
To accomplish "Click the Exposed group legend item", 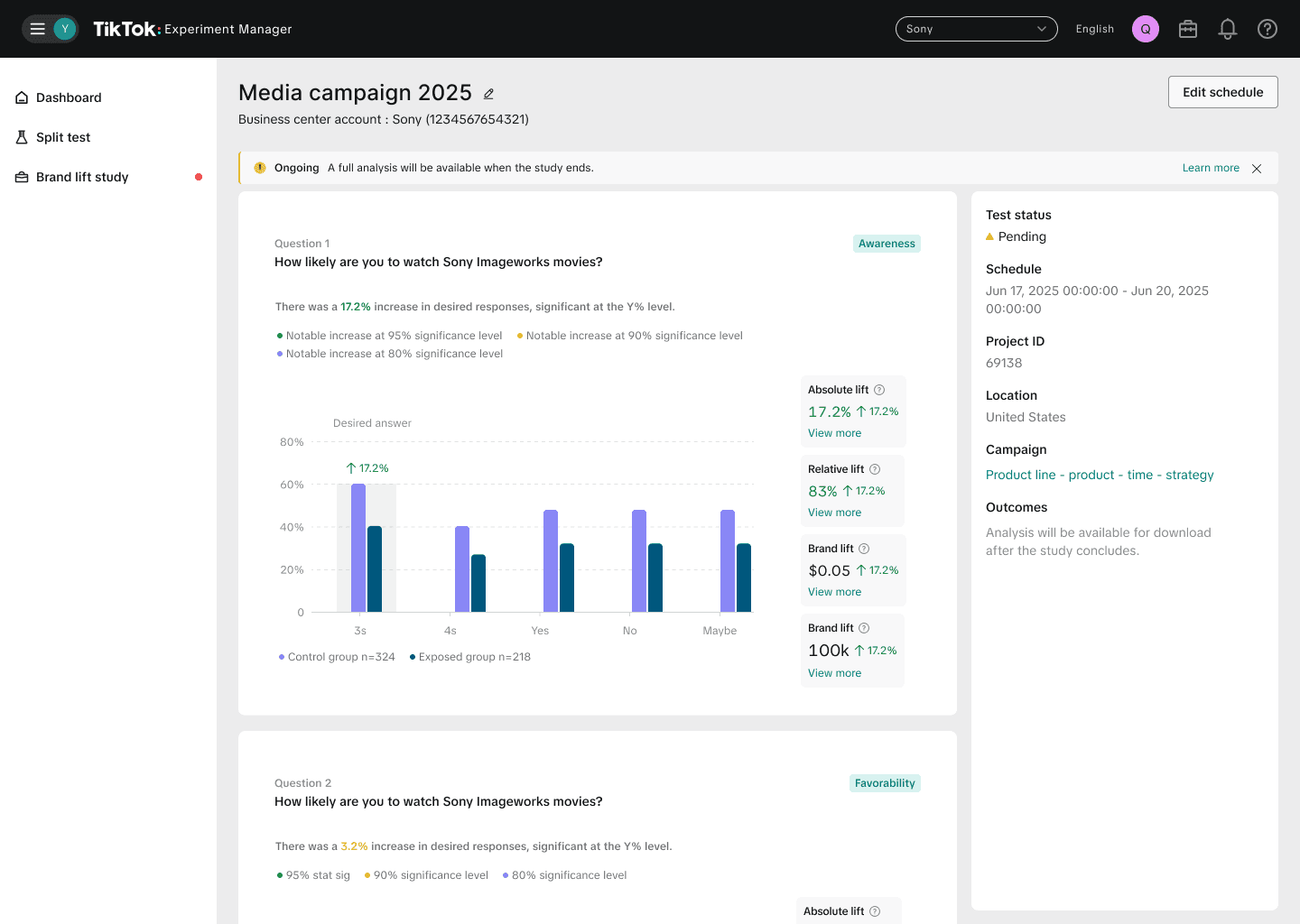I will (470, 657).
